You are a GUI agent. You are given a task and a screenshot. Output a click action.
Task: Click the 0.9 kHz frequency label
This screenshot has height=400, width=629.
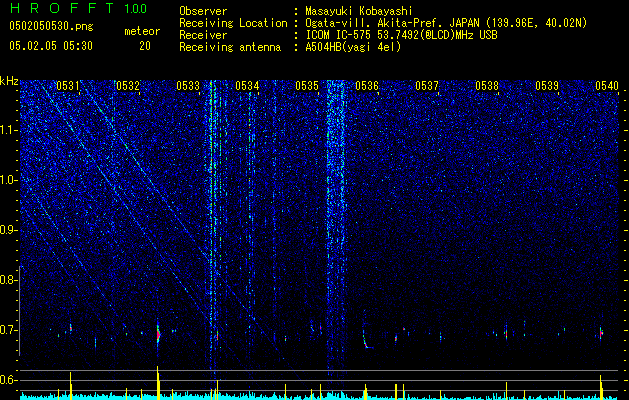8,230
